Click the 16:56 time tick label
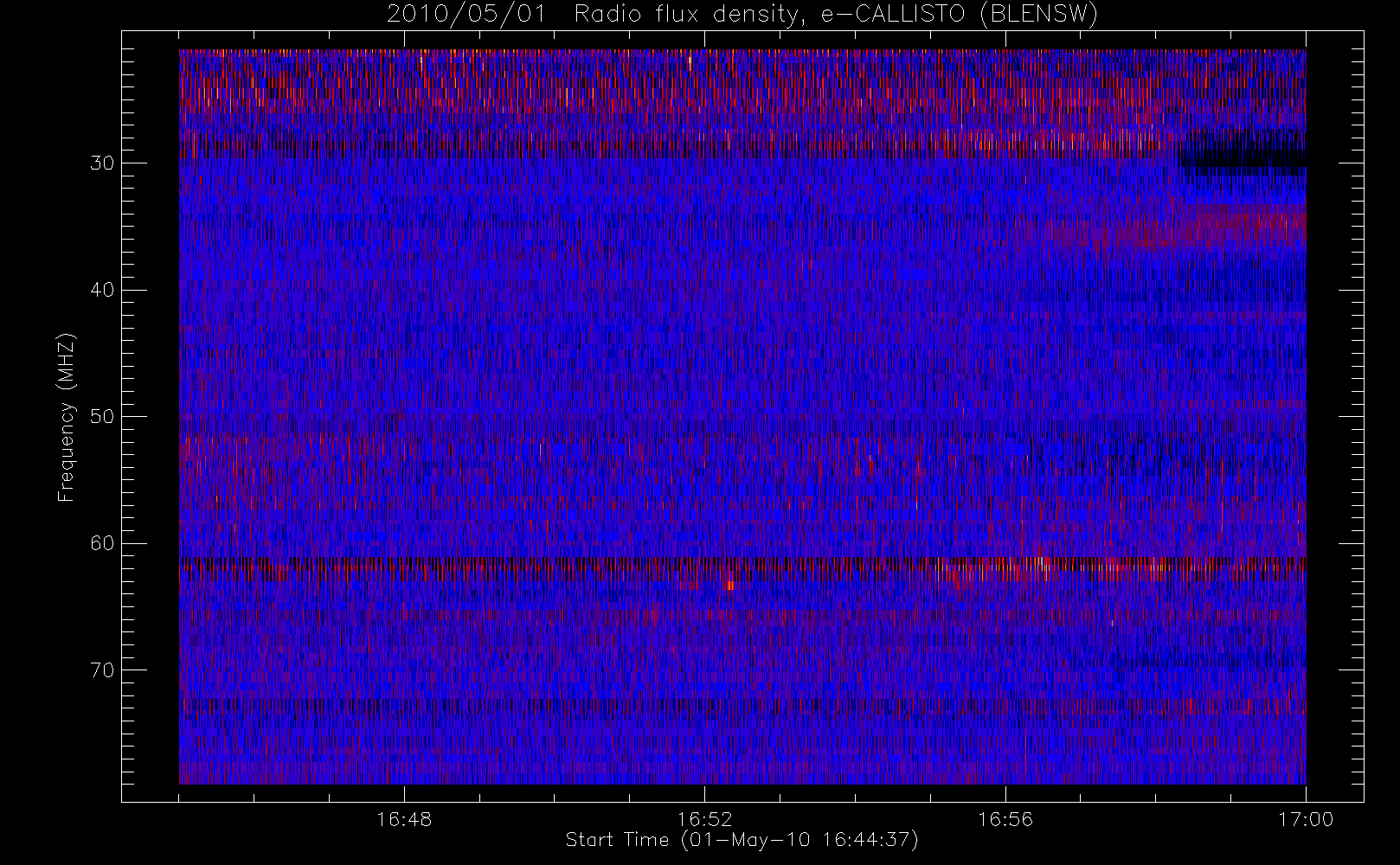 click(x=1005, y=819)
